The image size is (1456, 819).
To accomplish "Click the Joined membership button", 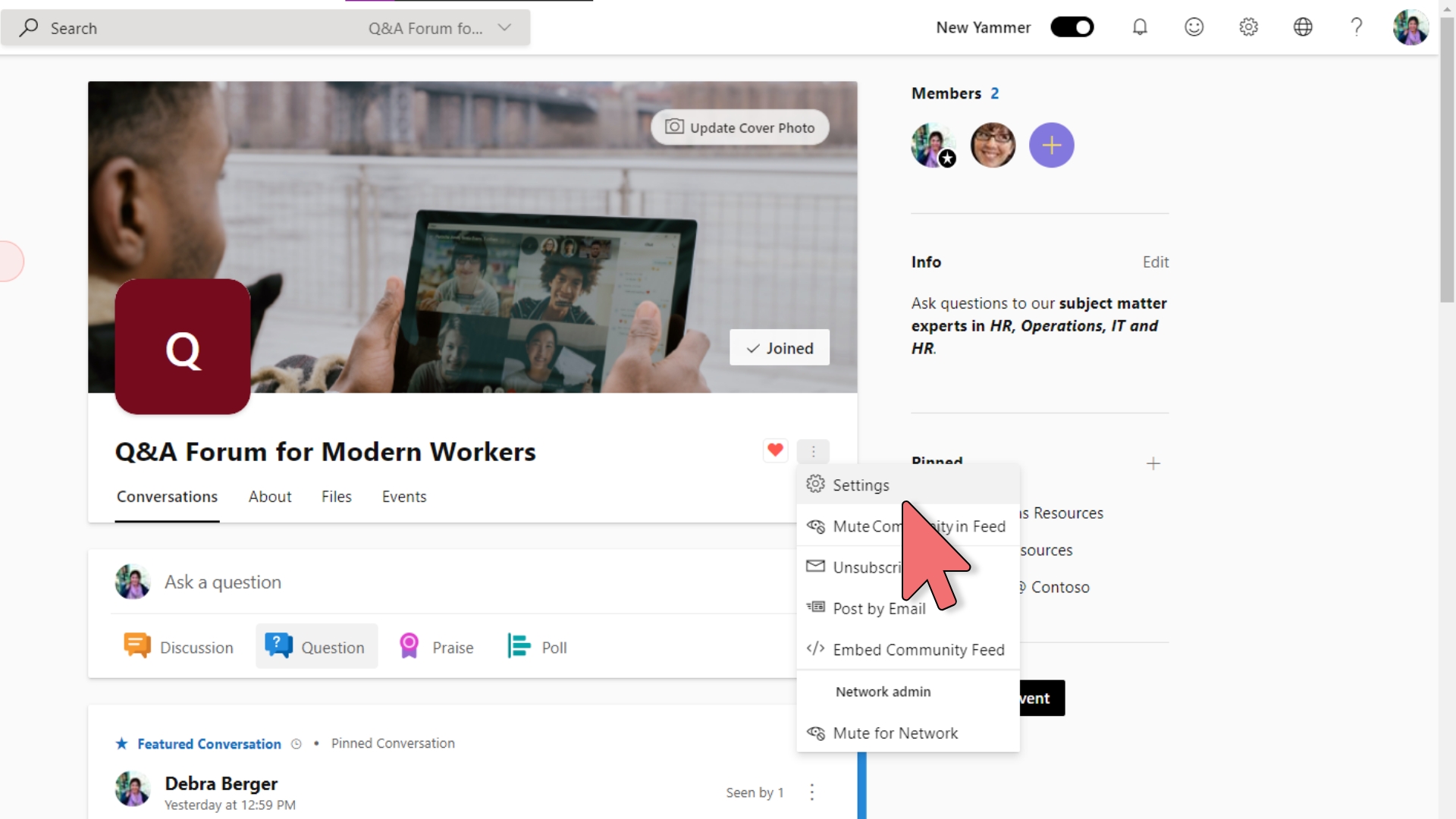I will point(780,348).
